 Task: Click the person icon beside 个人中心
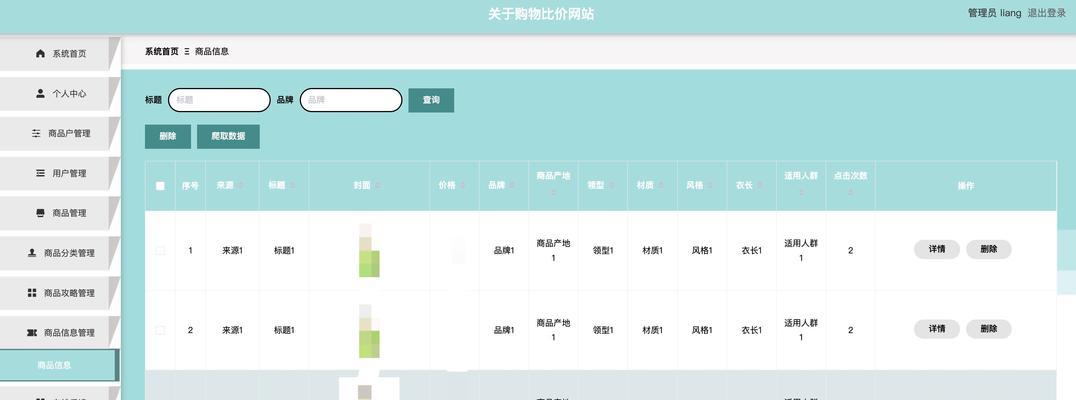40,93
